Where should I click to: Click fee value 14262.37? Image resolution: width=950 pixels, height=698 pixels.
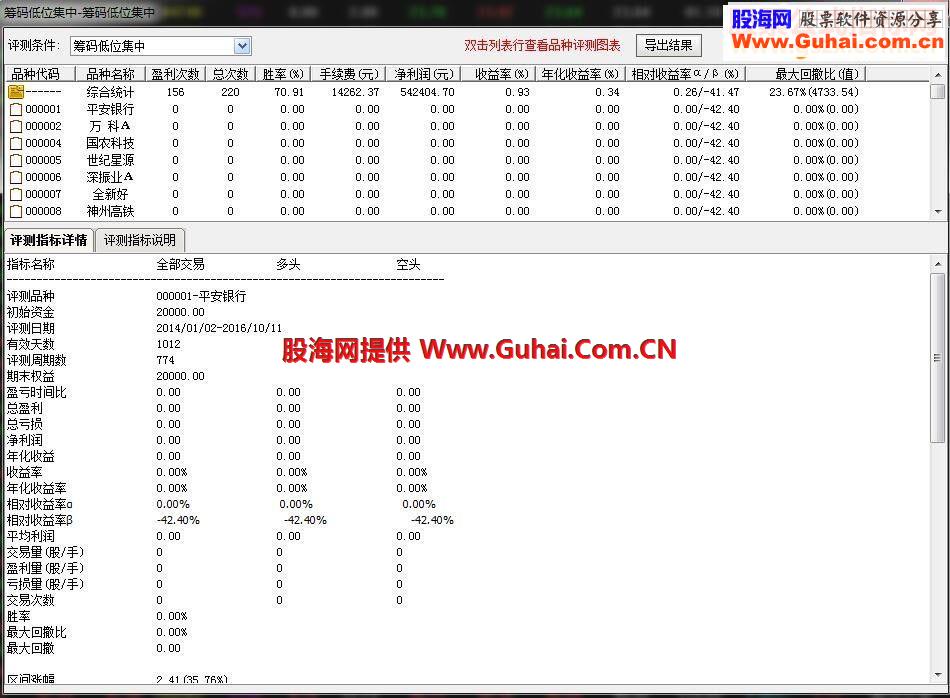[355, 92]
